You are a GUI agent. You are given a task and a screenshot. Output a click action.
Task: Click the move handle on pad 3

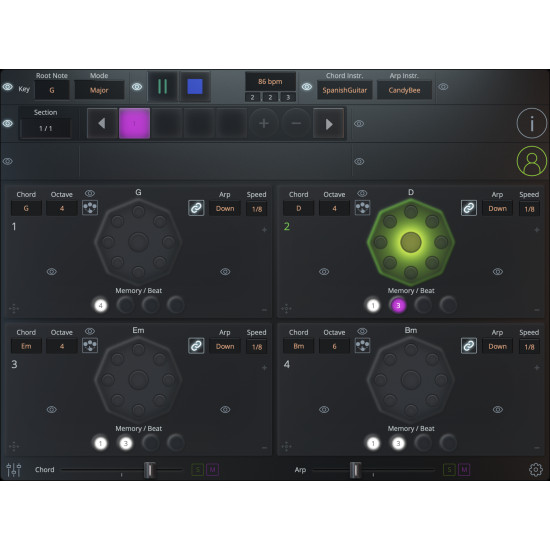click(x=14, y=447)
